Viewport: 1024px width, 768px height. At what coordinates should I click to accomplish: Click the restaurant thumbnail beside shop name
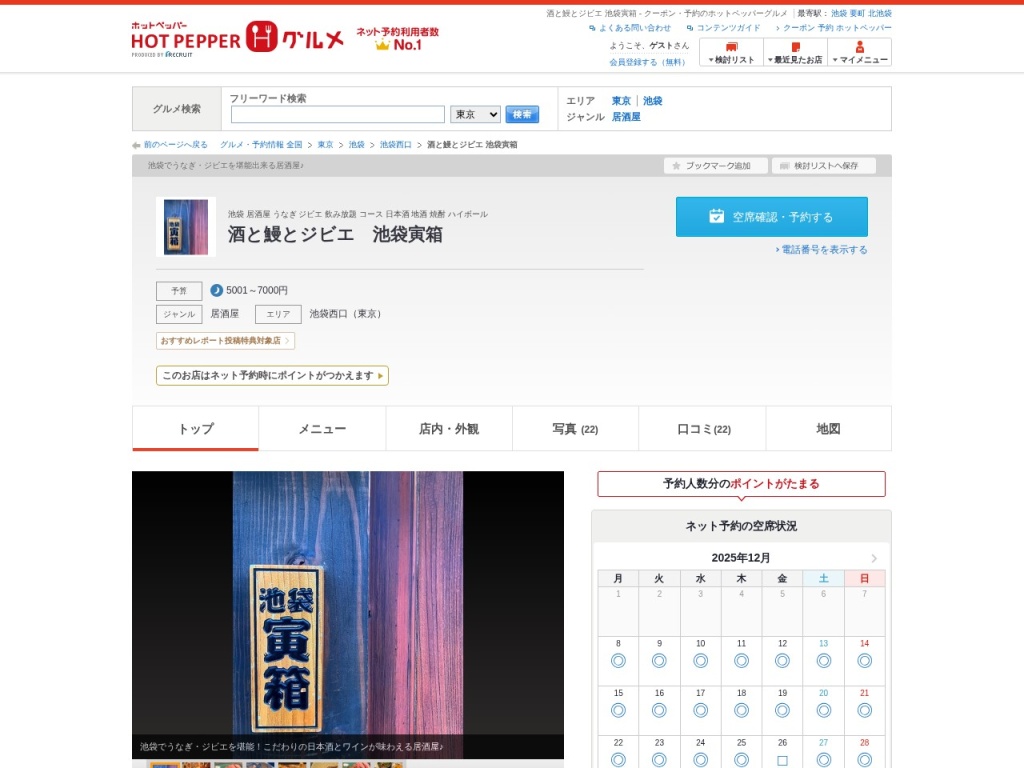(x=186, y=227)
